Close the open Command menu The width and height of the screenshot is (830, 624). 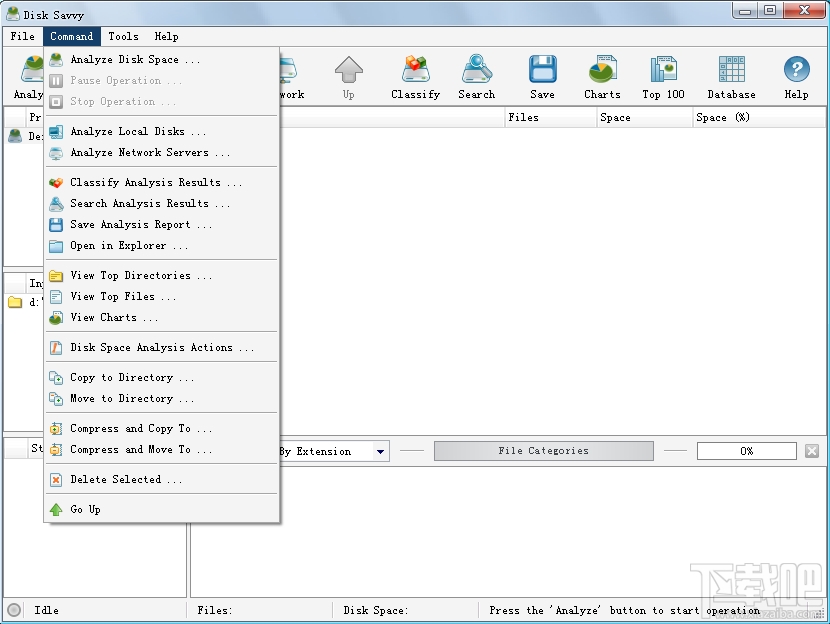point(71,37)
